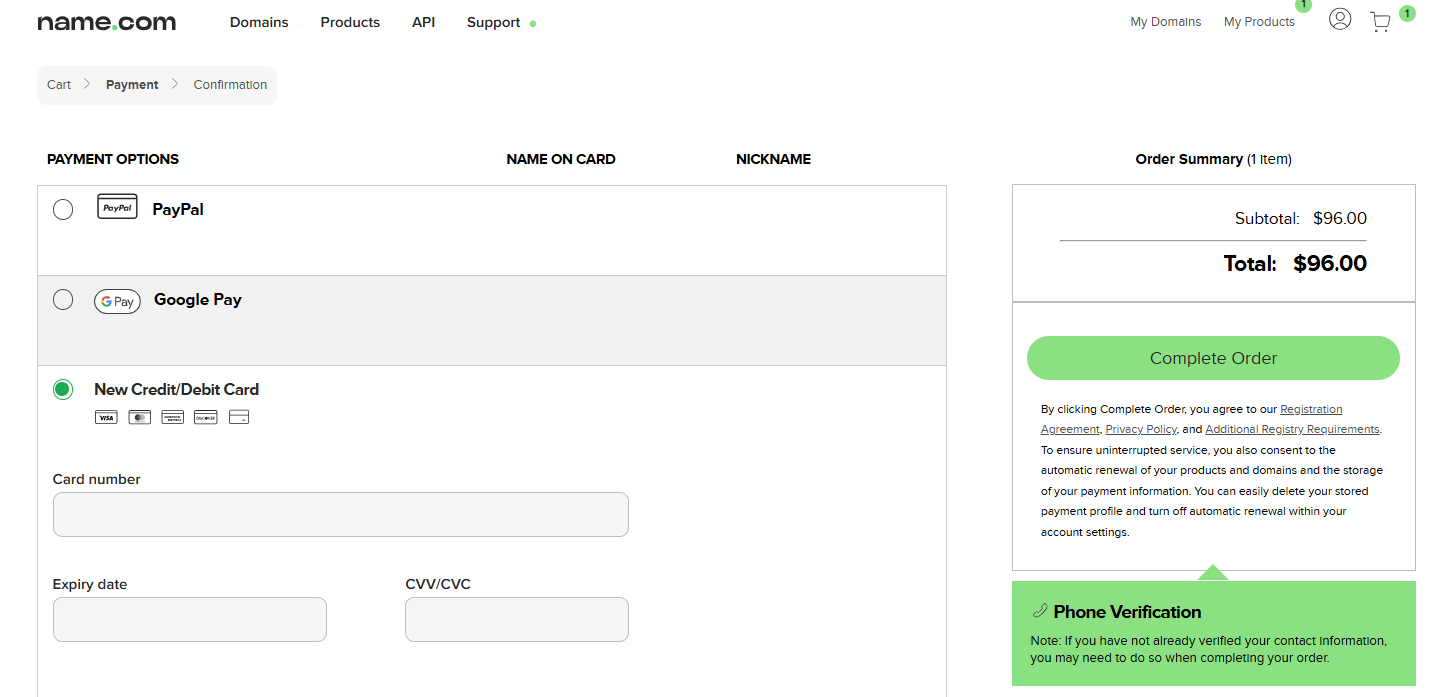Open the Products menu
The width and height of the screenshot is (1450, 697).
350,22
